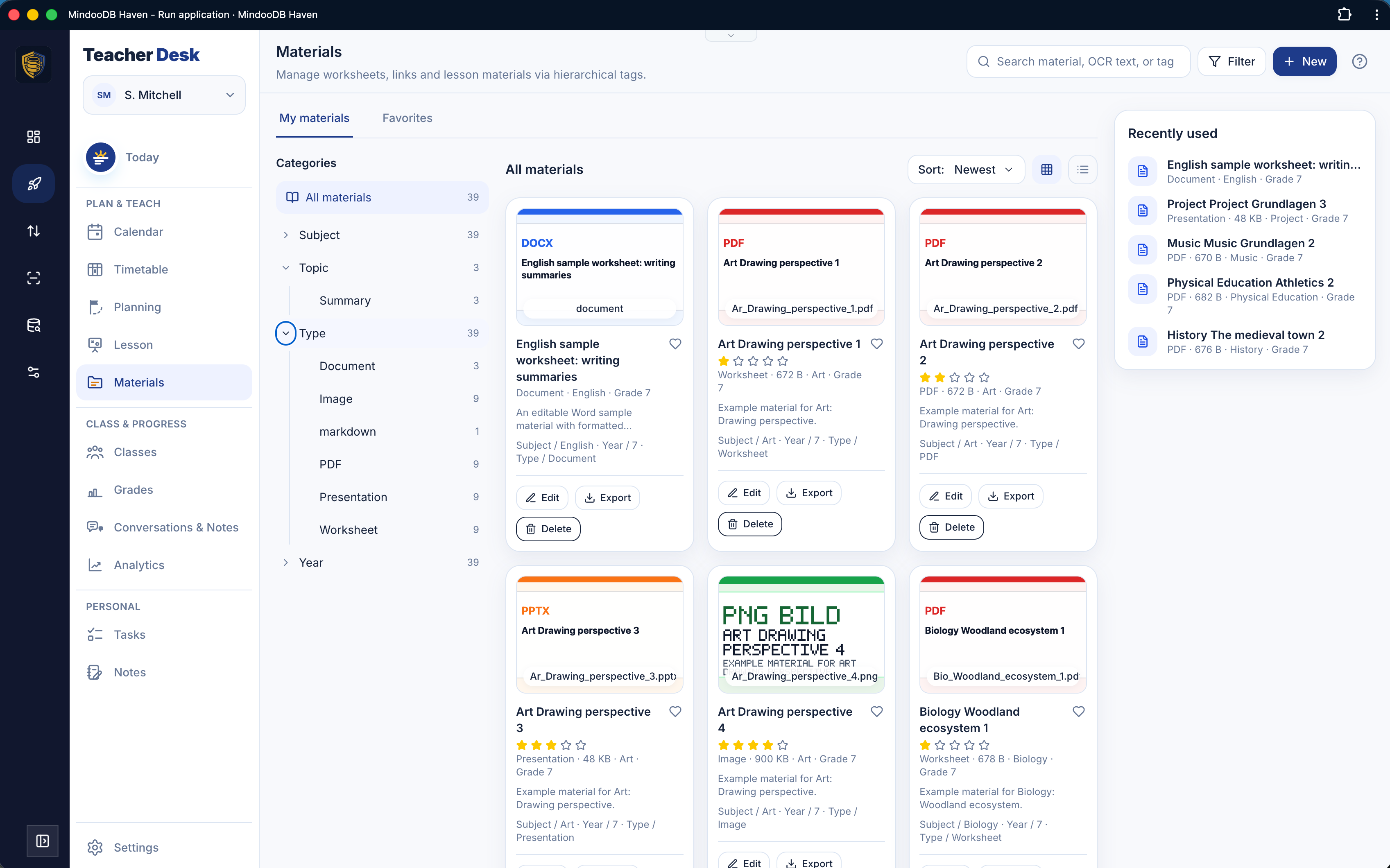Go to Planning in the sidebar
The height and width of the screenshot is (868, 1390).
click(x=164, y=307)
